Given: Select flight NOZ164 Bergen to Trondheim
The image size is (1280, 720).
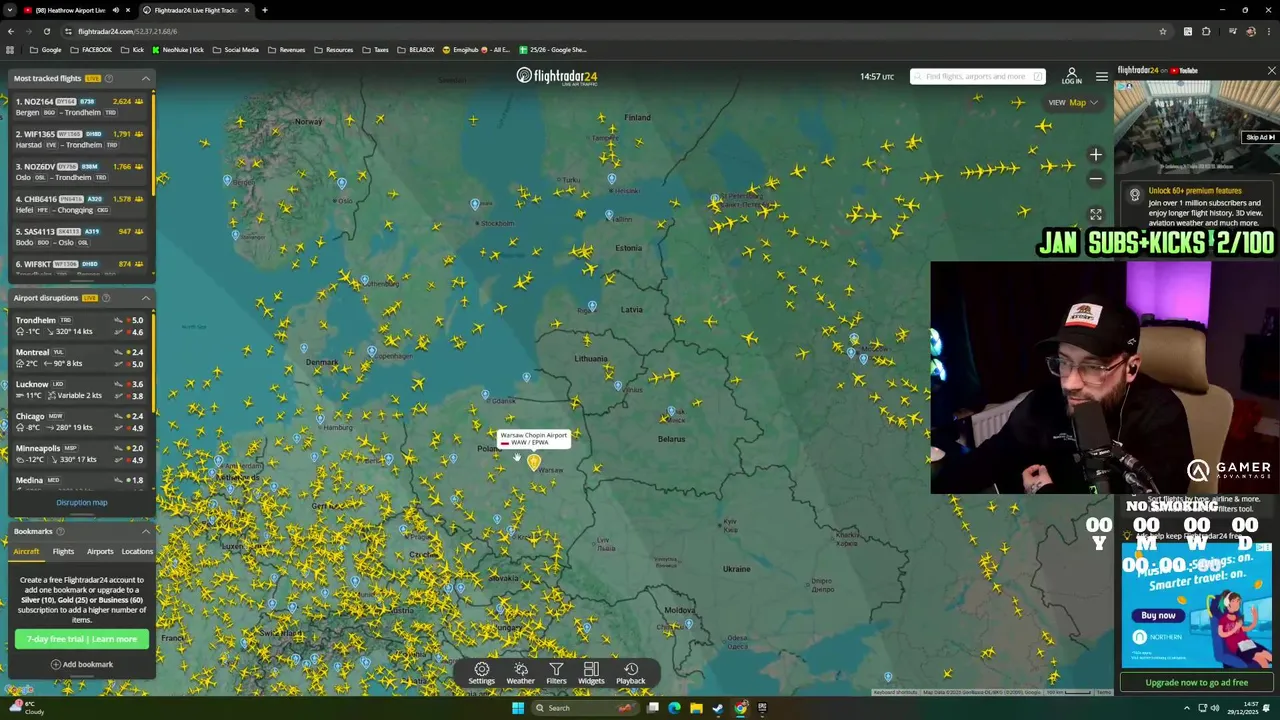Looking at the screenshot, I should tap(78, 107).
